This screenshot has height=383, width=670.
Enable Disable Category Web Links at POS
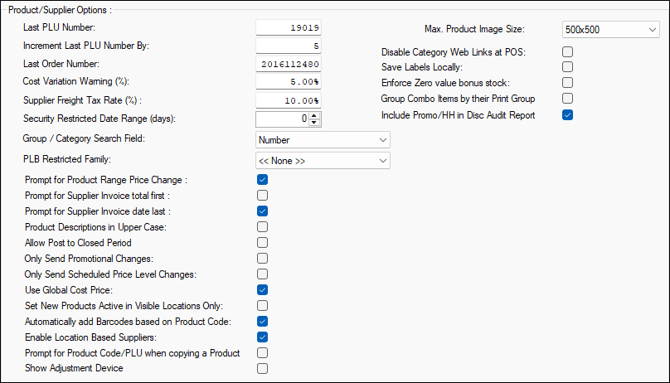567,52
